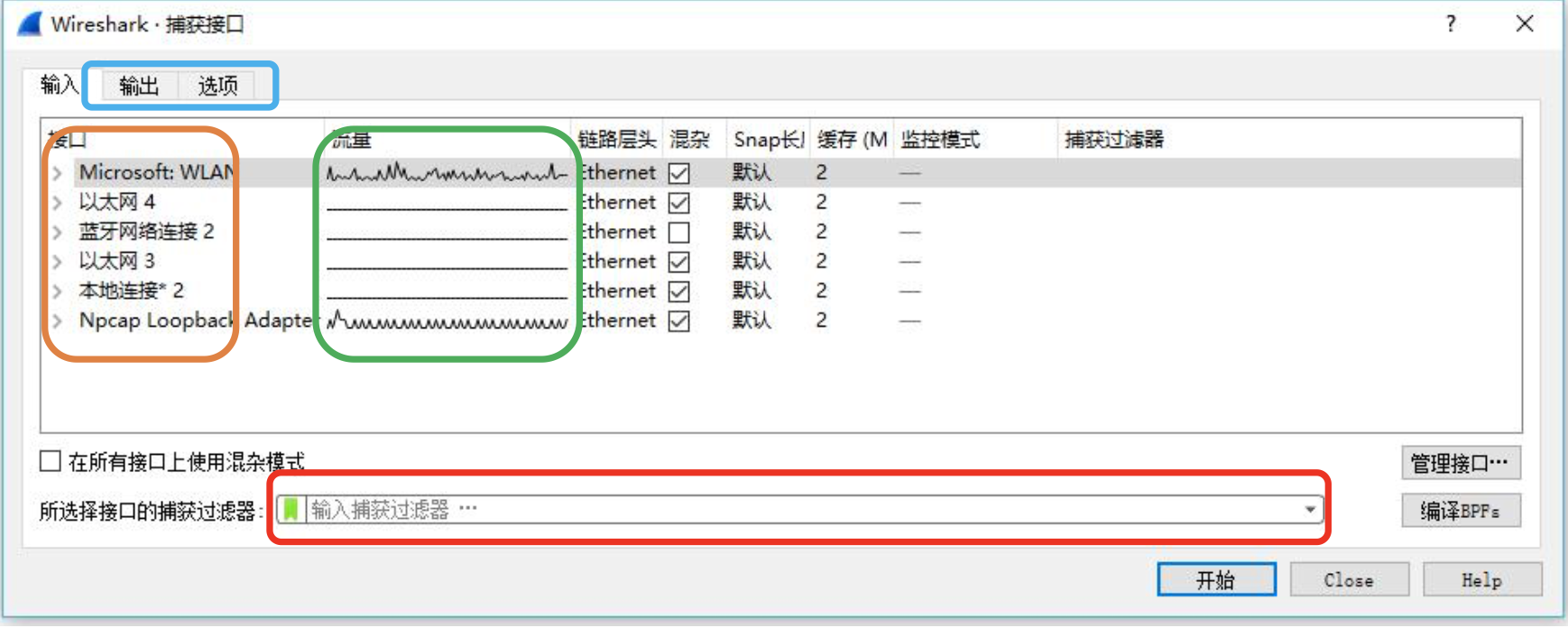The image size is (1568, 628).
Task: Select the 本地连接* 2 interface name
Action: coord(132,291)
